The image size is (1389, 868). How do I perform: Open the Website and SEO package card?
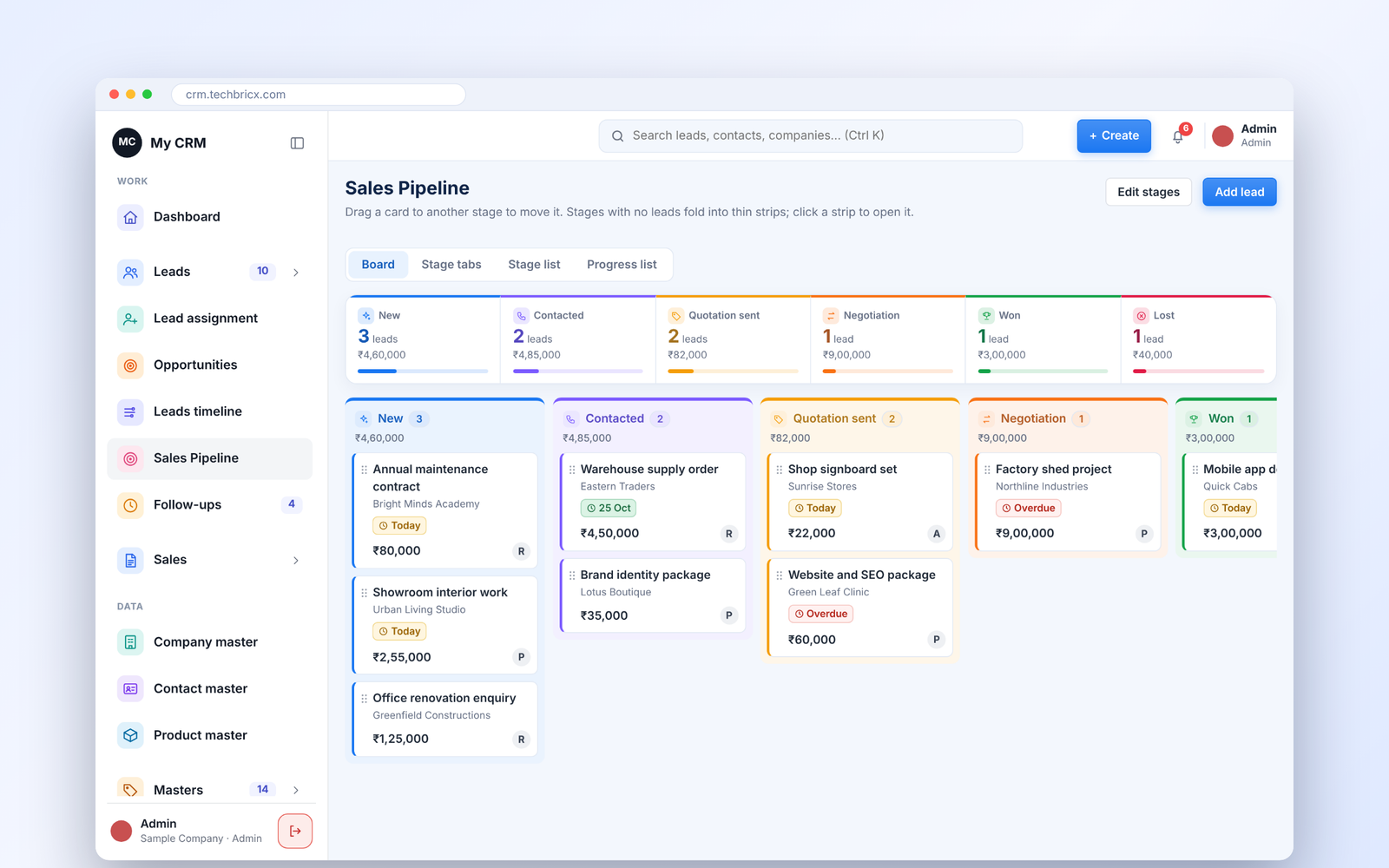(860, 608)
